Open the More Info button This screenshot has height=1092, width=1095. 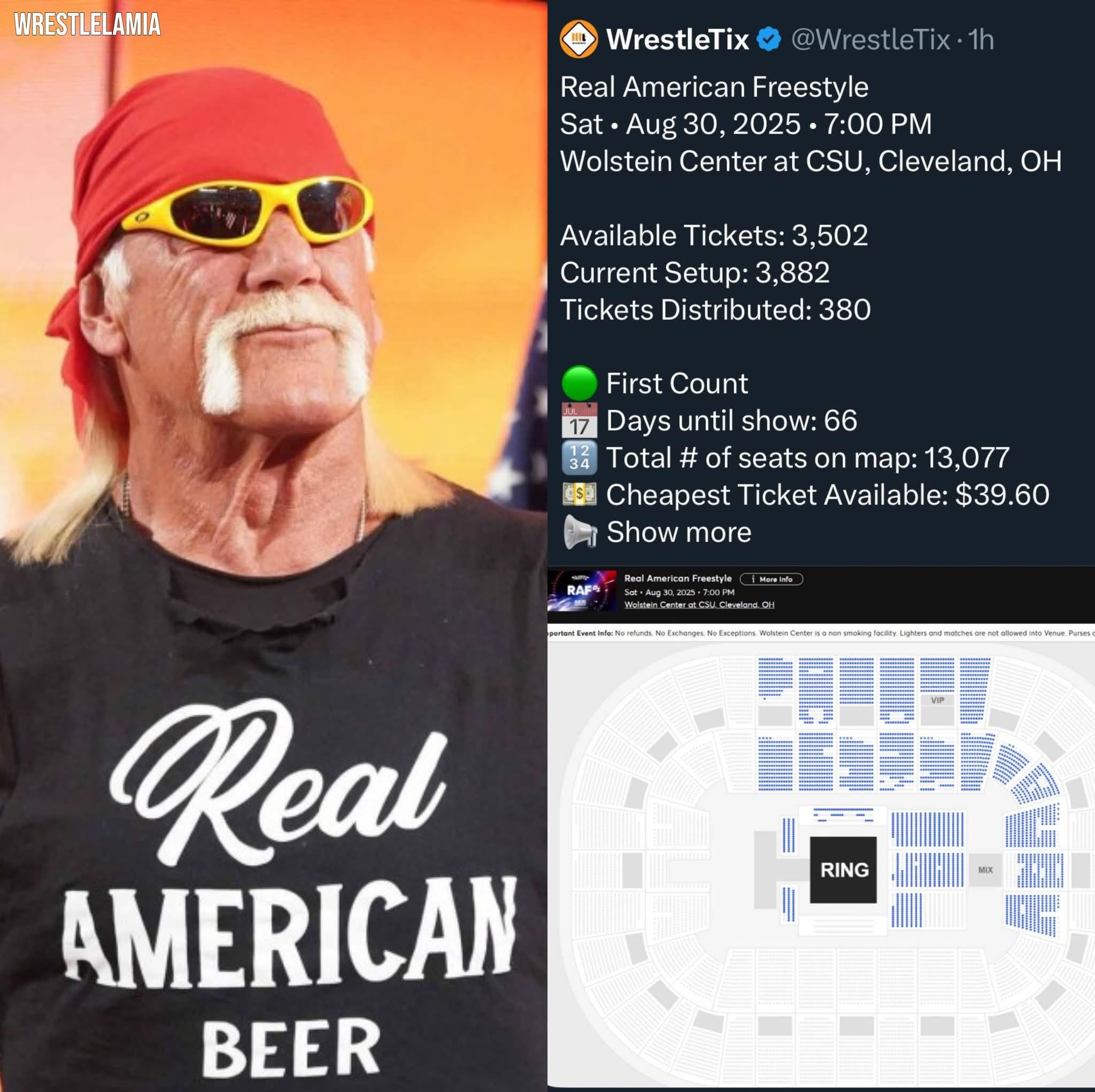pos(772,579)
